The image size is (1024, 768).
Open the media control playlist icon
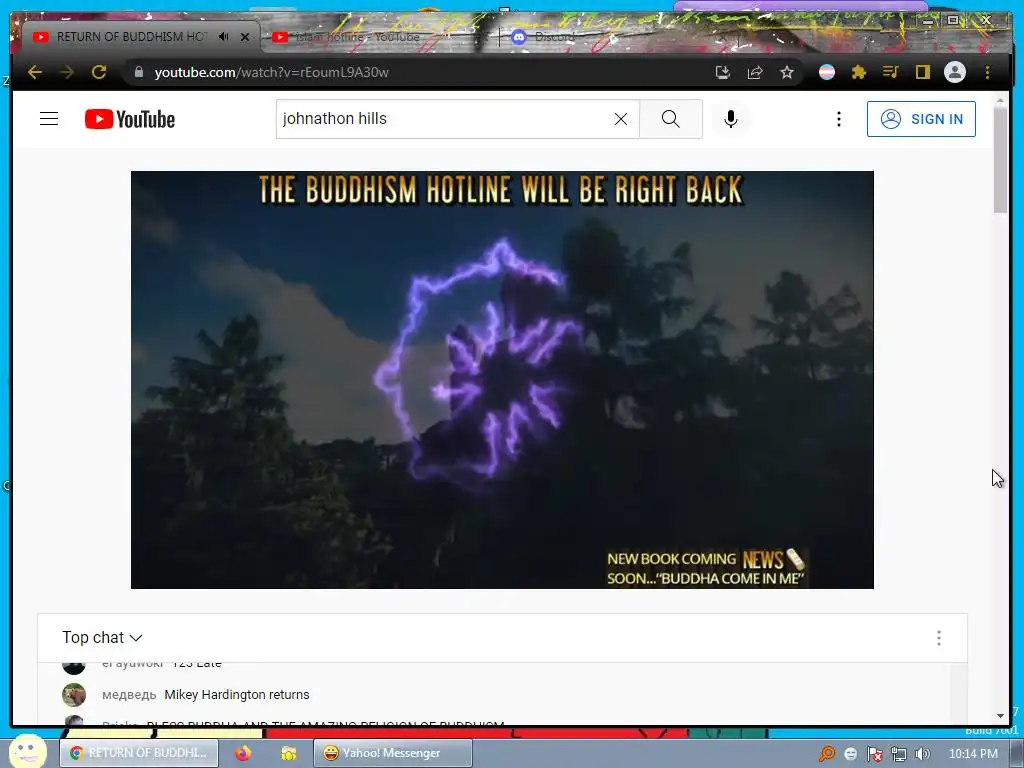click(x=891, y=72)
